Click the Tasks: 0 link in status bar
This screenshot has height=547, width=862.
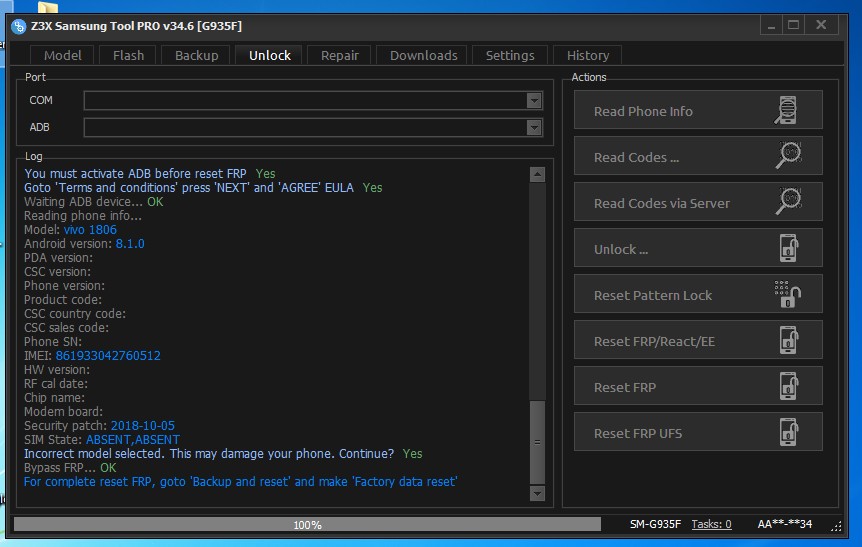coord(711,524)
